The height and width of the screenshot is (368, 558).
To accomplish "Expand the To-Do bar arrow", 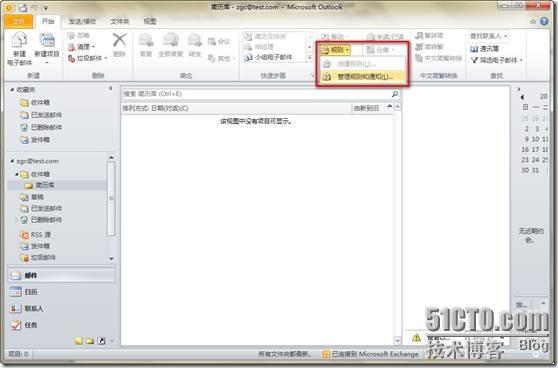I will (518, 89).
